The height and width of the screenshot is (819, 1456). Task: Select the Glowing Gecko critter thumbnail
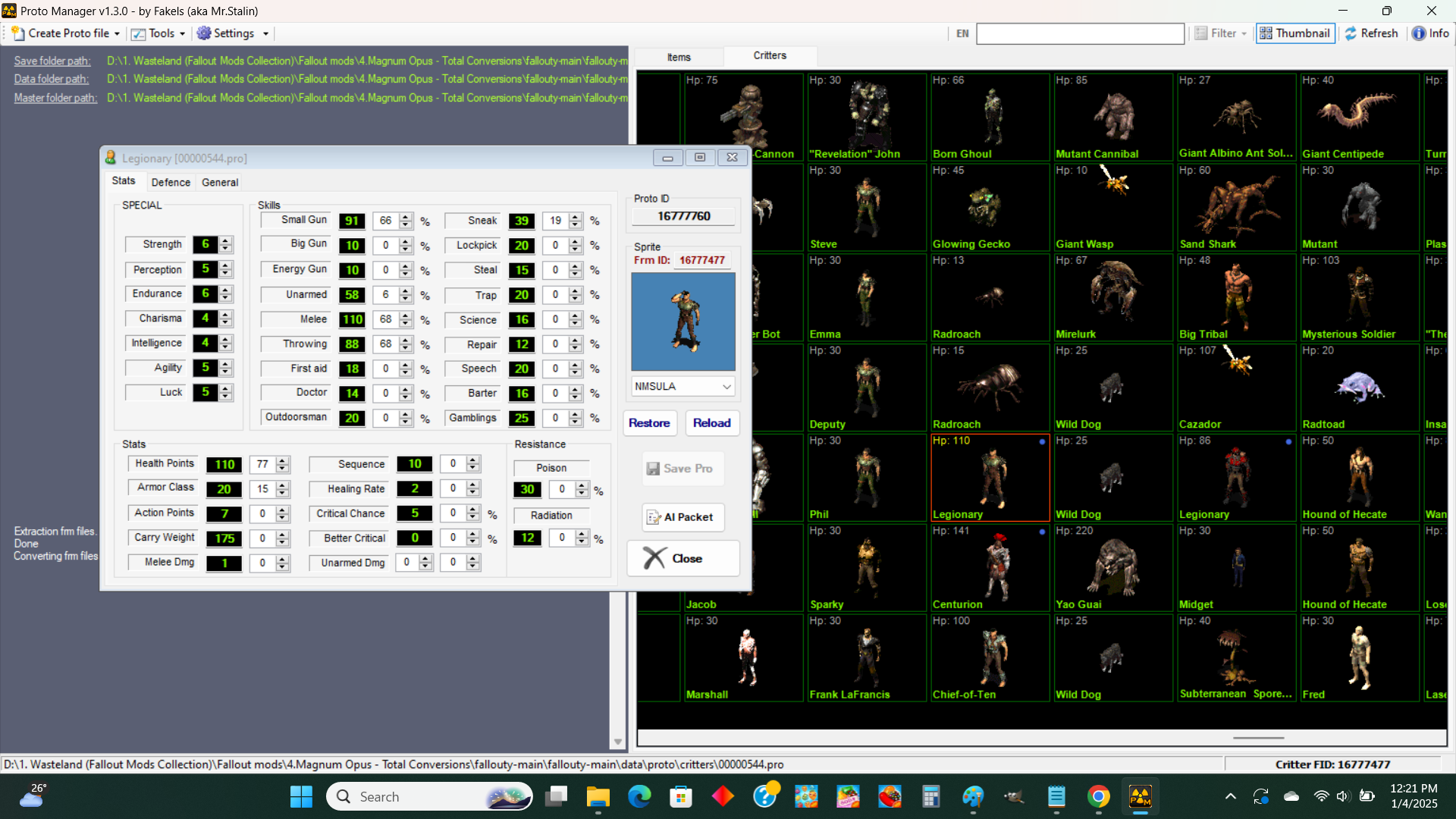[990, 207]
